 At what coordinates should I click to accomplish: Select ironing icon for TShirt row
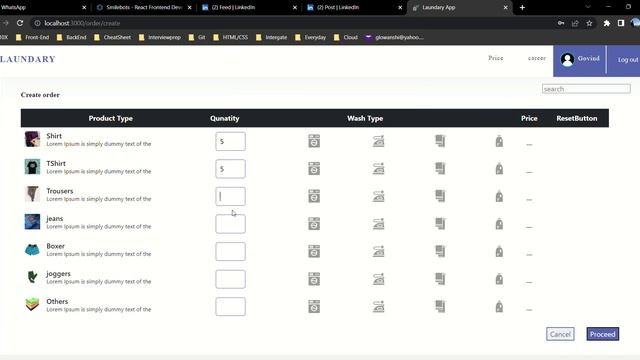click(378, 169)
